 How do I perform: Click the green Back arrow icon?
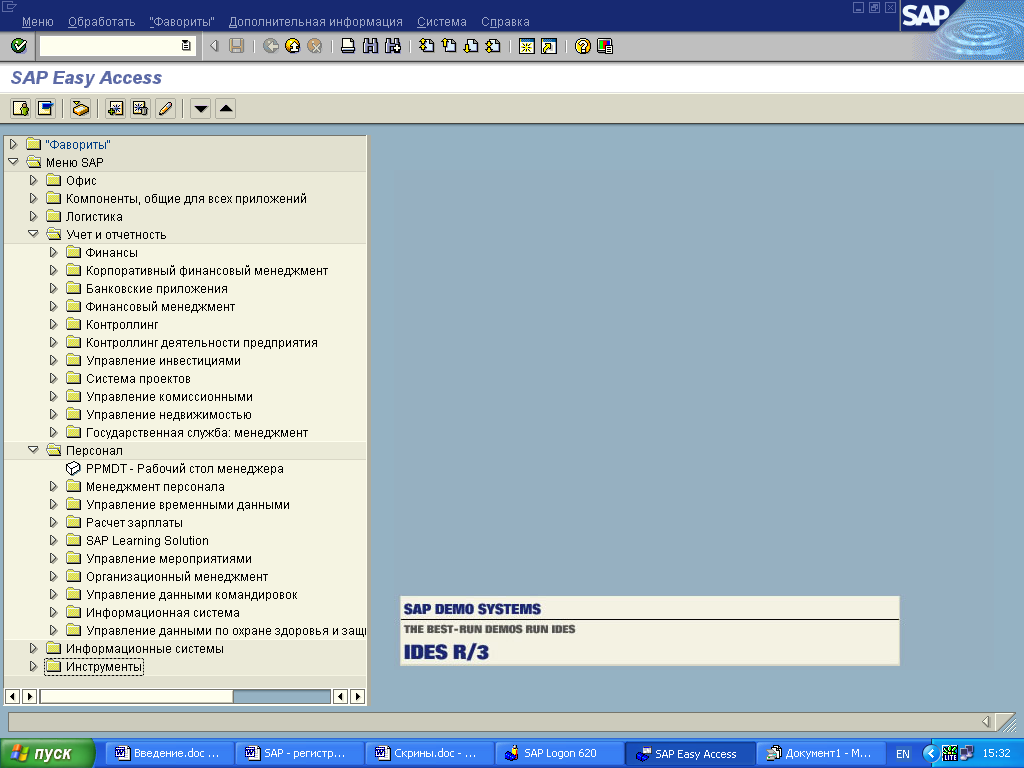pyautogui.click(x=270, y=46)
